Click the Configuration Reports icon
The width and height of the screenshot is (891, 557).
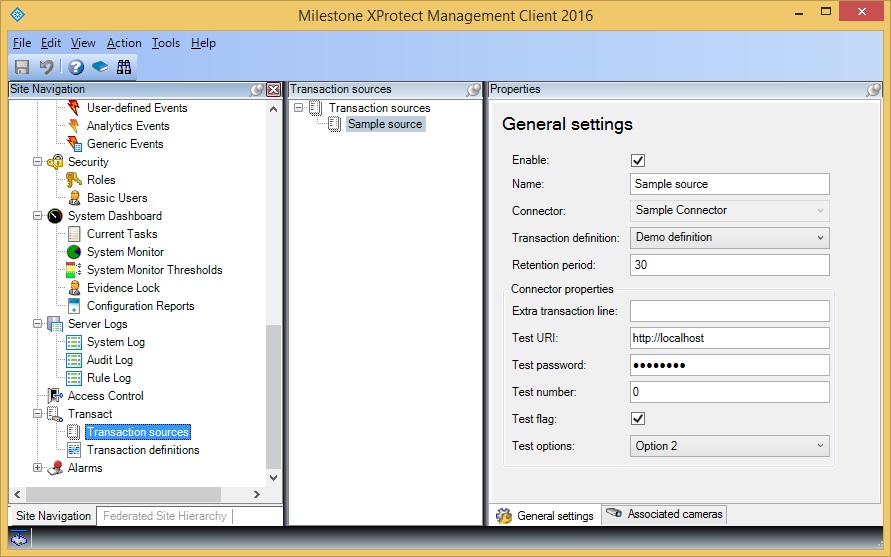(74, 306)
